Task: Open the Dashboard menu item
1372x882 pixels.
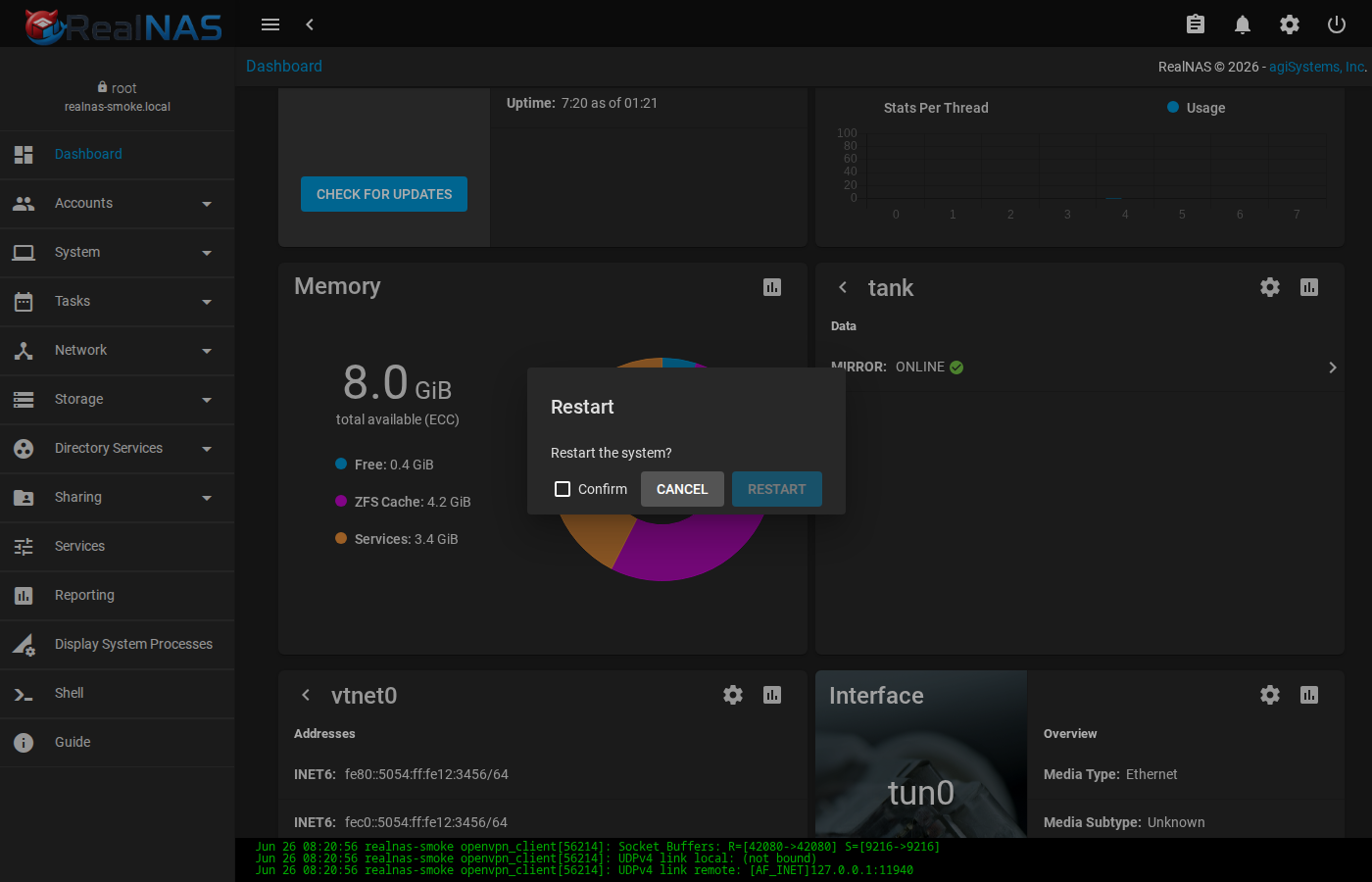Action: click(118, 155)
